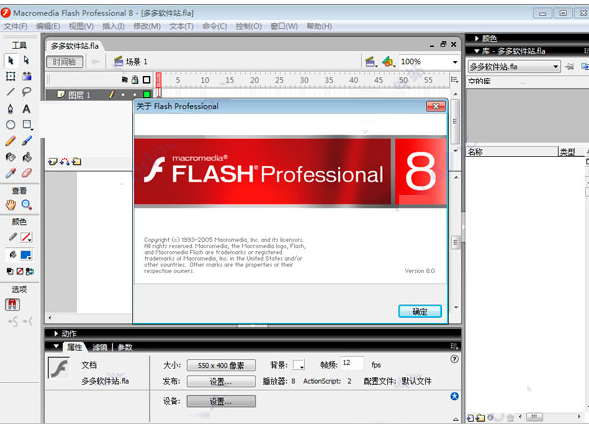Select the Text tool
Image resolution: width=589 pixels, height=424 pixels.
(26, 109)
